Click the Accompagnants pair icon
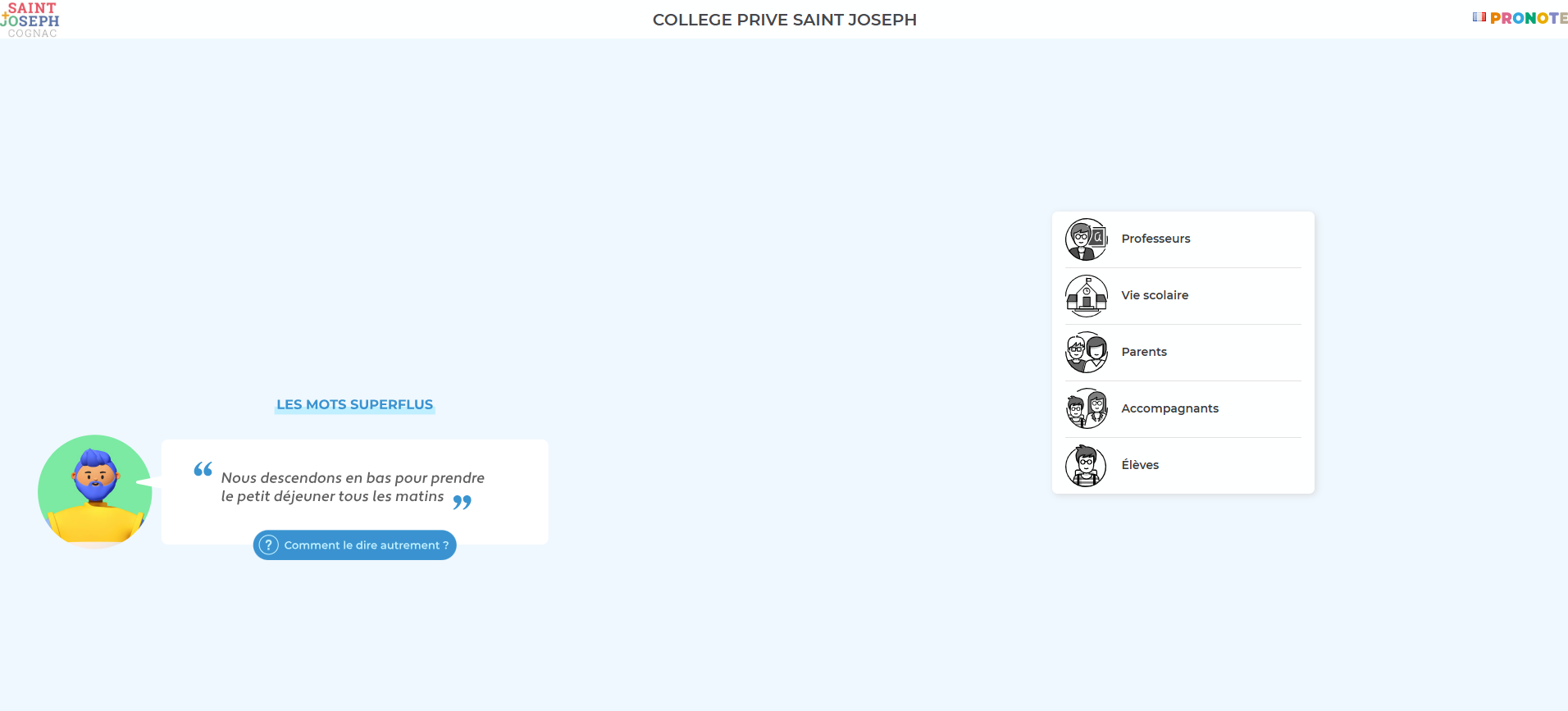The height and width of the screenshot is (711, 1568). coord(1087,409)
